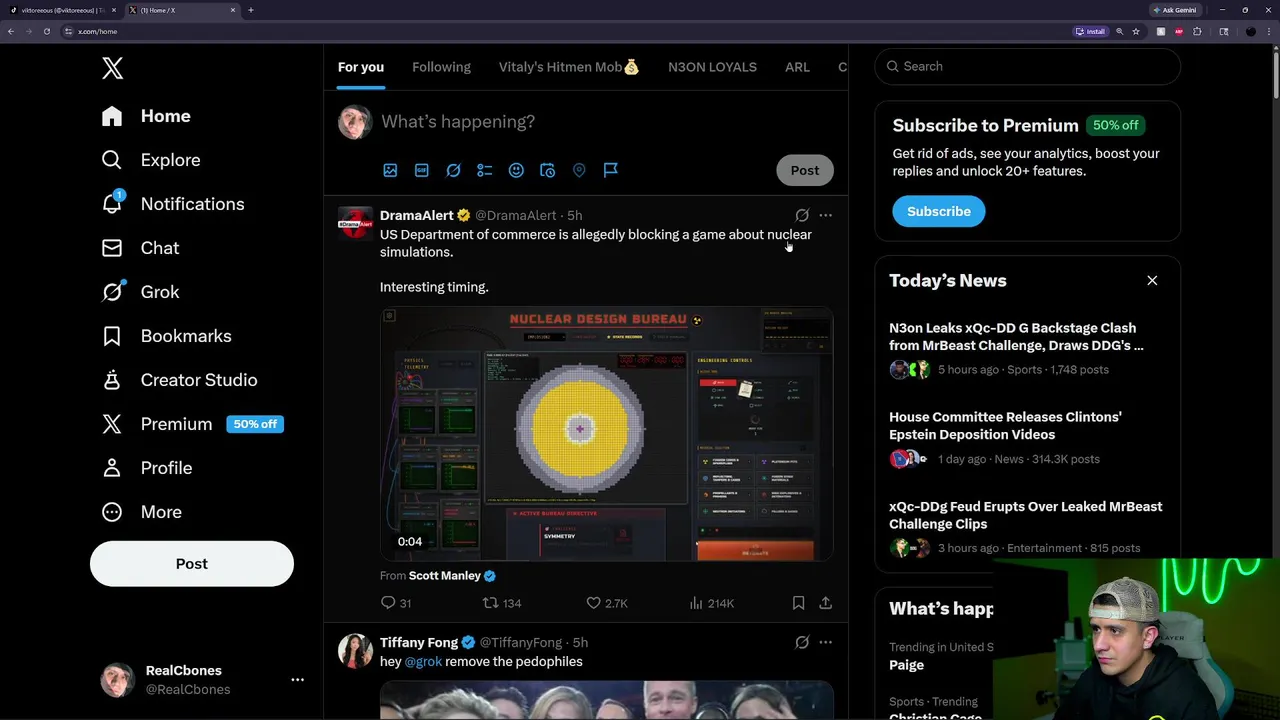Share the DramaAlert post

[825, 603]
